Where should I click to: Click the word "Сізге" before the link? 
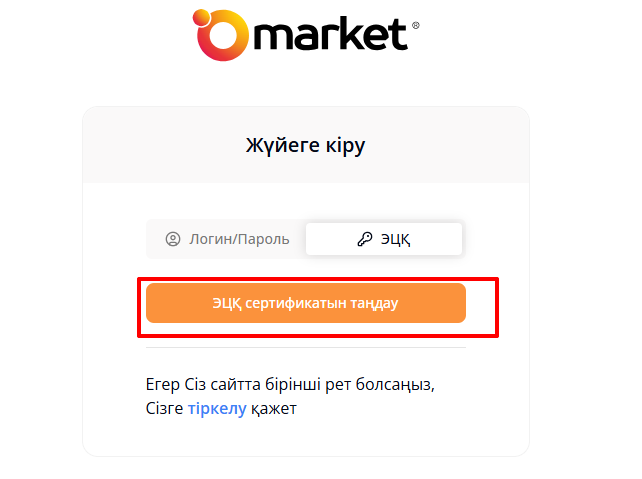pos(165,408)
